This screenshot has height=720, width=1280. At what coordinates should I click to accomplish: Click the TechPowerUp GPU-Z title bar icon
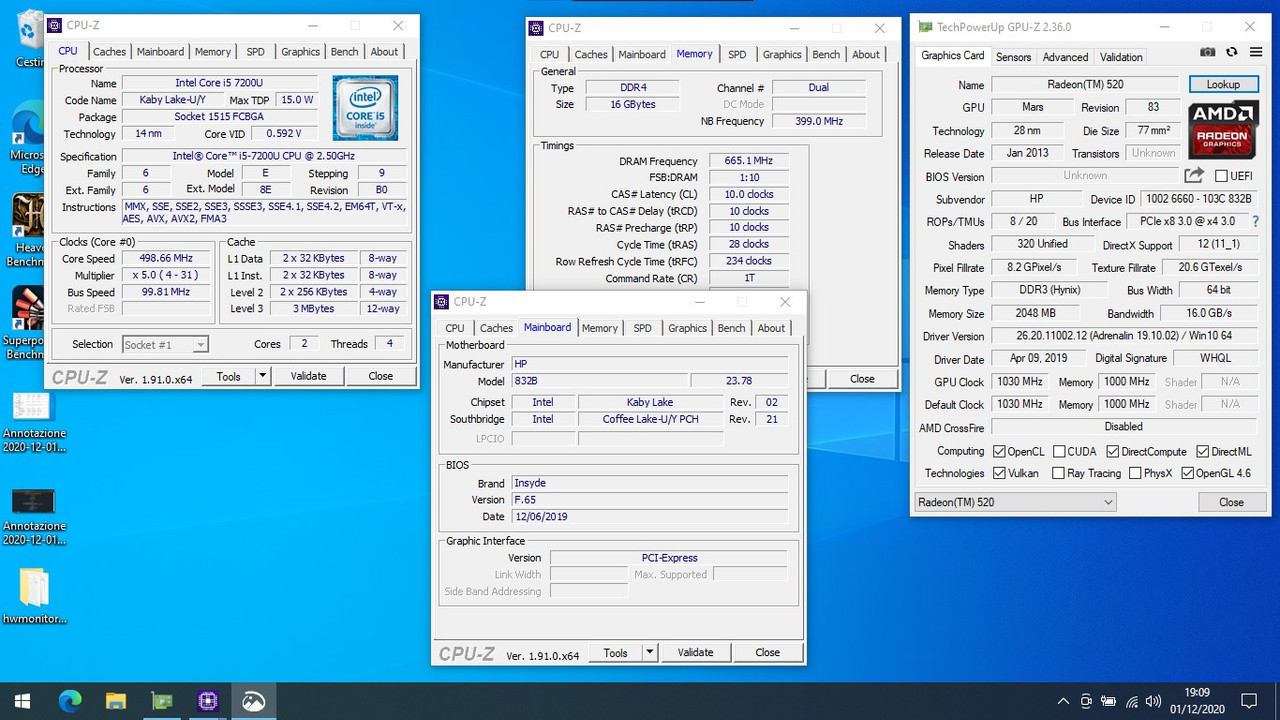[925, 27]
